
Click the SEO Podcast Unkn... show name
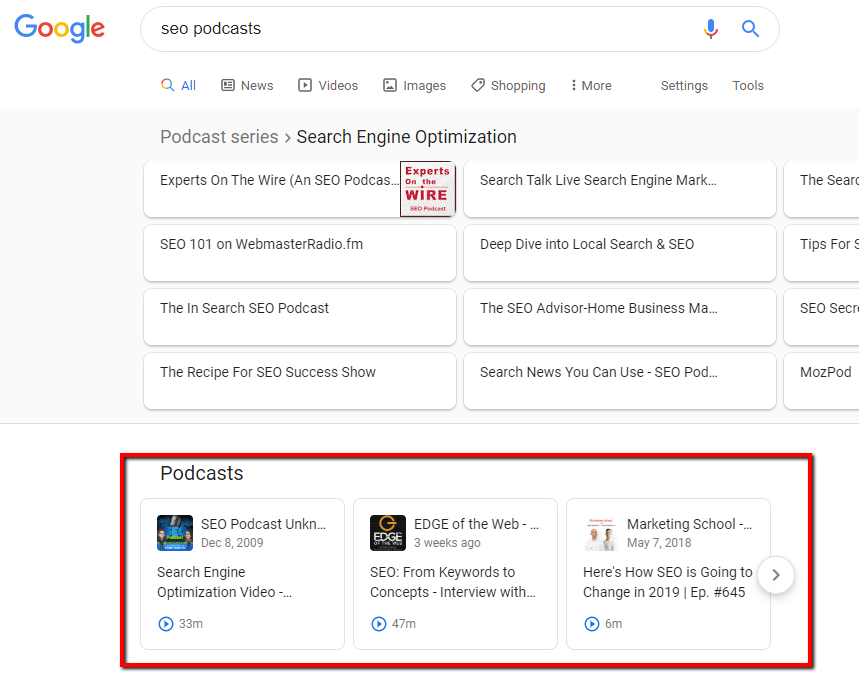coord(264,524)
